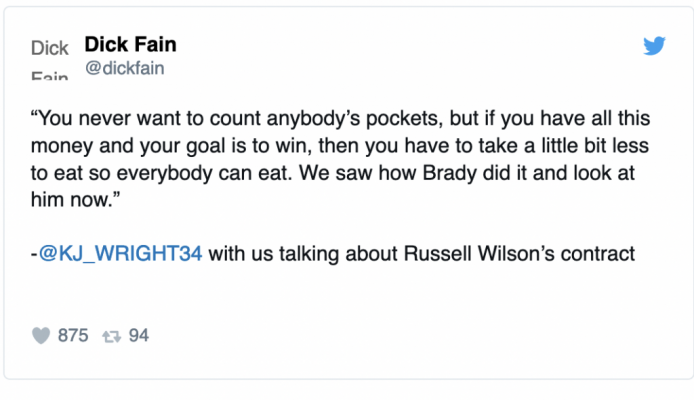Open the @dickfain handle
This screenshot has width=694, height=400.
click(125, 68)
